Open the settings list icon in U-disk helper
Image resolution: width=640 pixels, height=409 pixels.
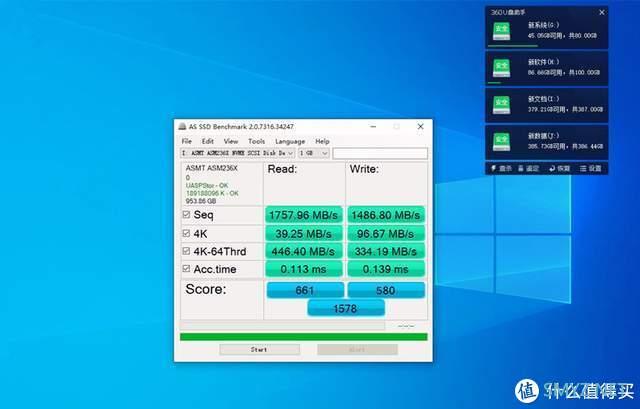(583, 168)
